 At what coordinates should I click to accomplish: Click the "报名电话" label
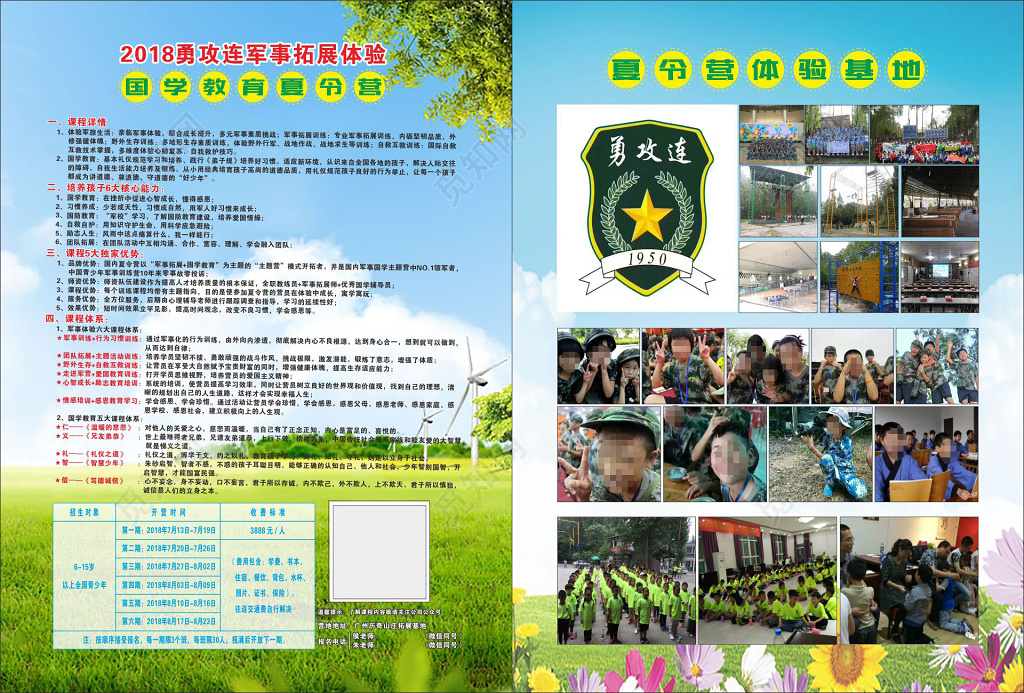tap(332, 641)
